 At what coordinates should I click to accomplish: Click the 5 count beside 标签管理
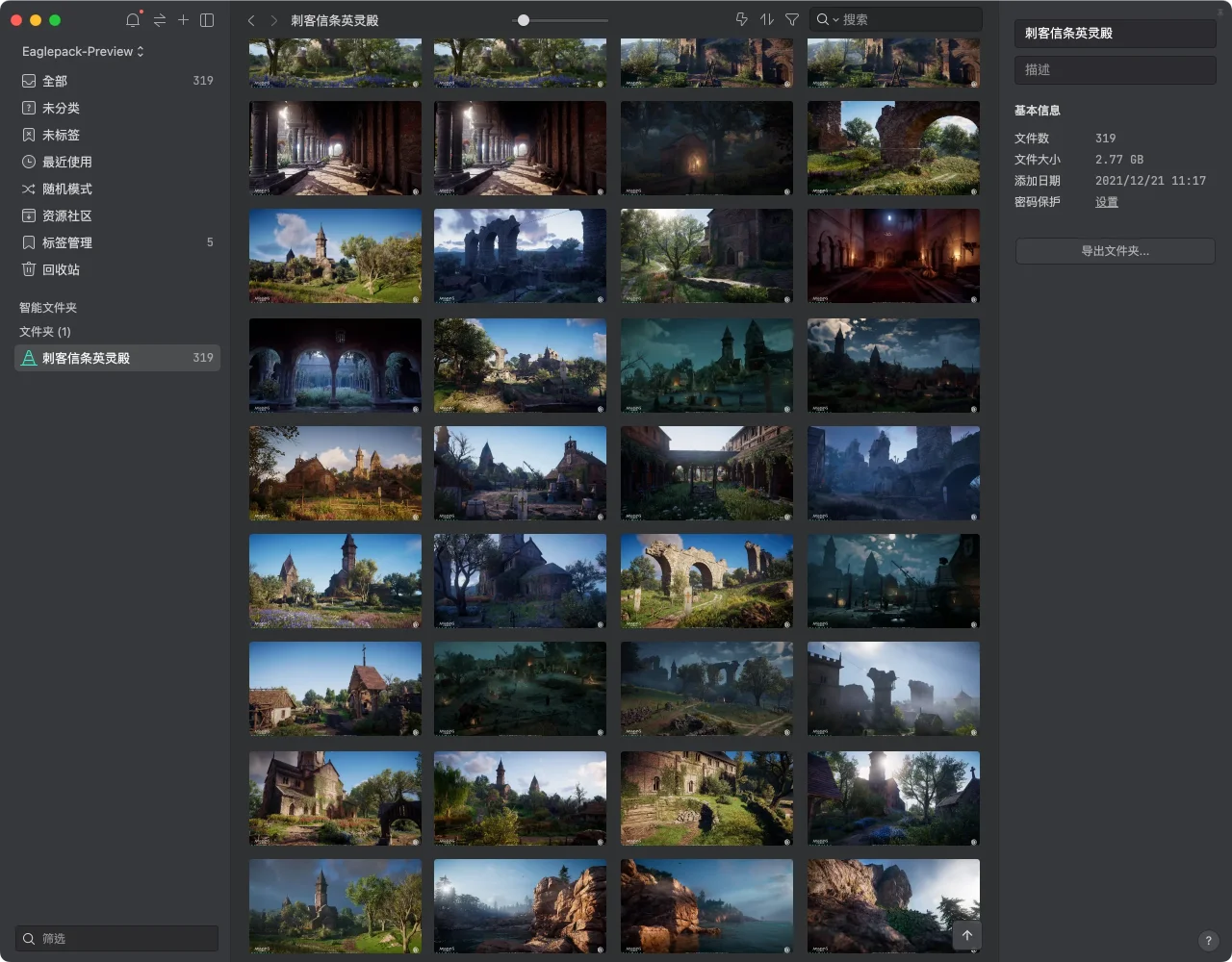[x=210, y=242]
